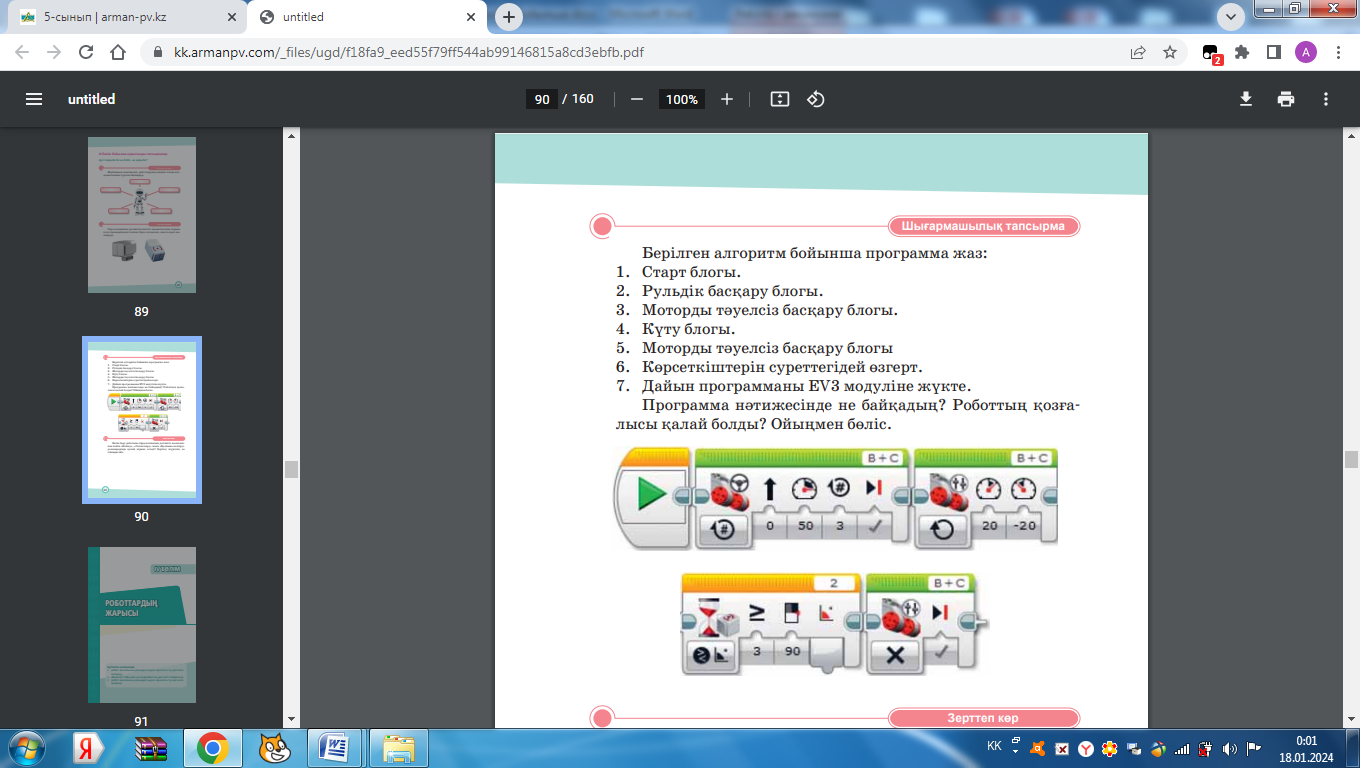Click the address bar URL
This screenshot has height=768, width=1360.
(409, 52)
